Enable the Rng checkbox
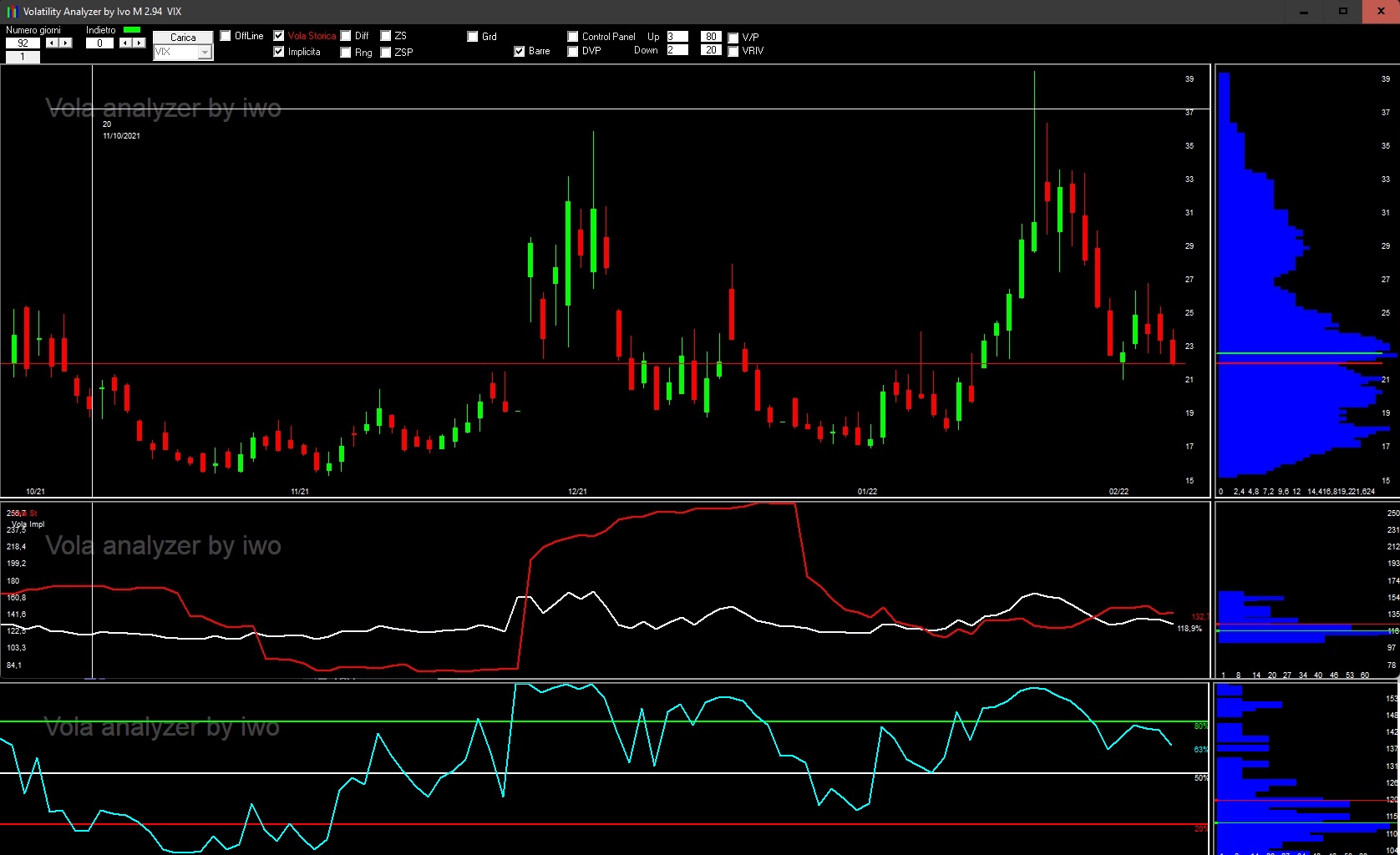The image size is (1400, 855). pos(346,53)
